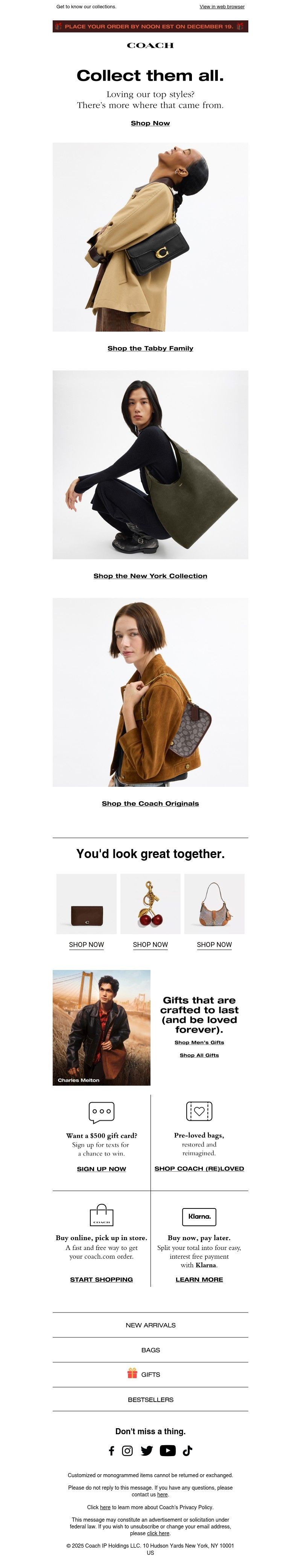Screen dimensions: 301x1568
Task: Click SIGN UP NOW for gift card
Action: [x=102, y=1169]
